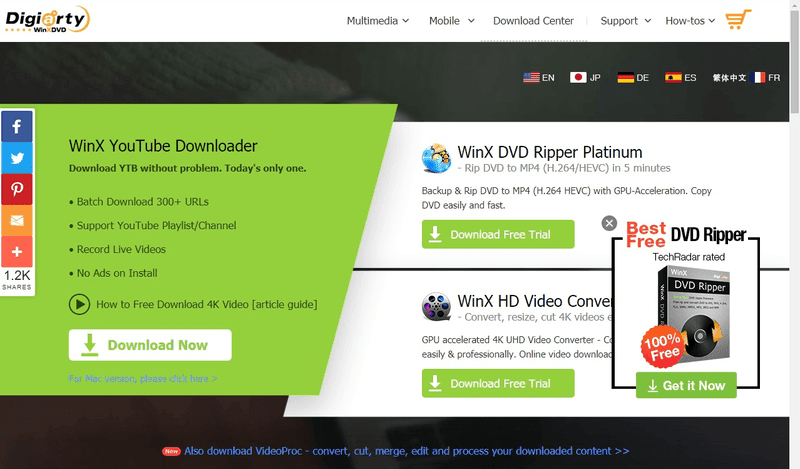The height and width of the screenshot is (469, 800).
Task: Click Download Now for YouTube Downloader
Action: pyautogui.click(x=150, y=345)
